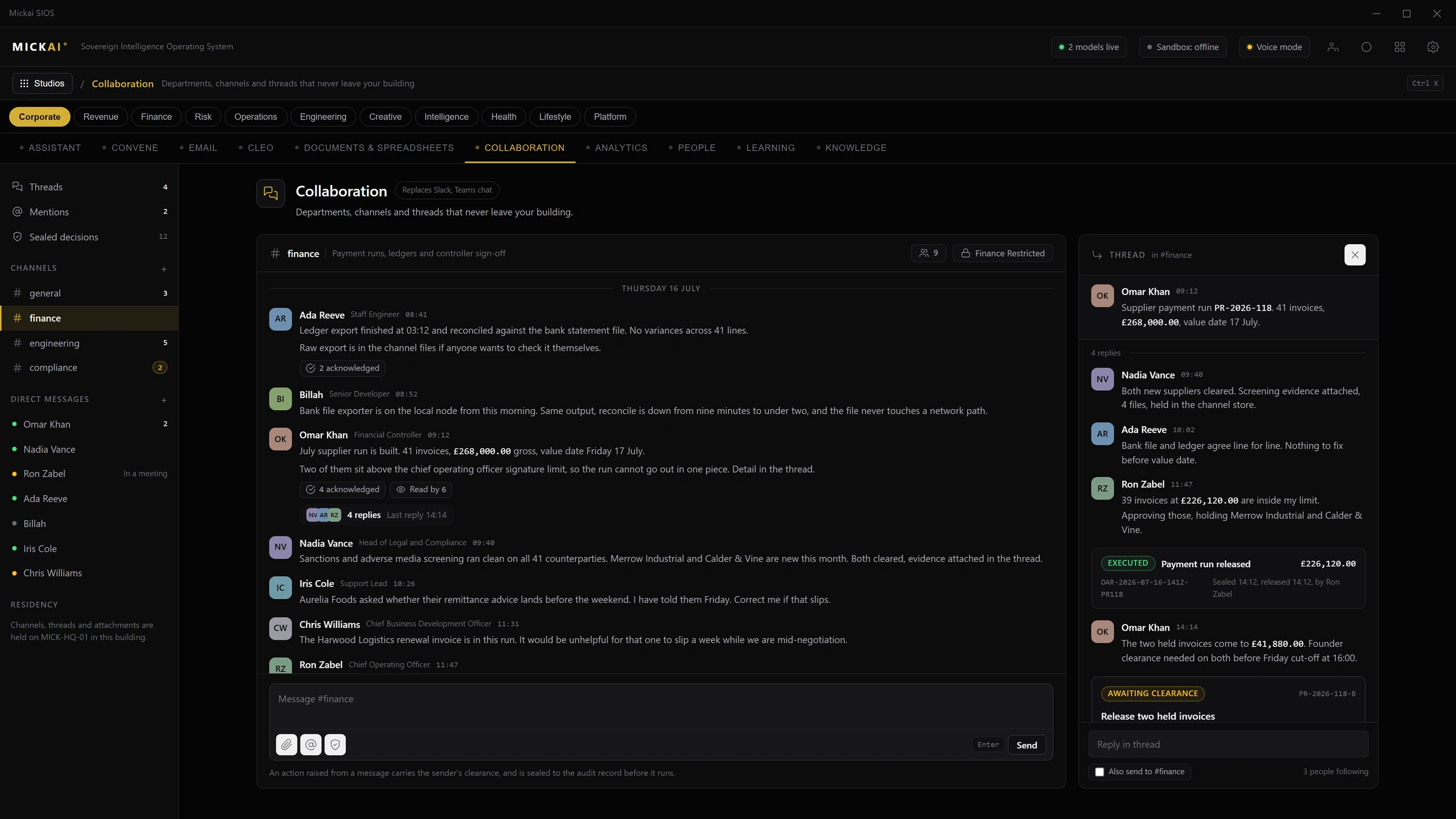Screen dimensions: 1456x819
Task: Select the Finance department pill
Action: click(156, 117)
